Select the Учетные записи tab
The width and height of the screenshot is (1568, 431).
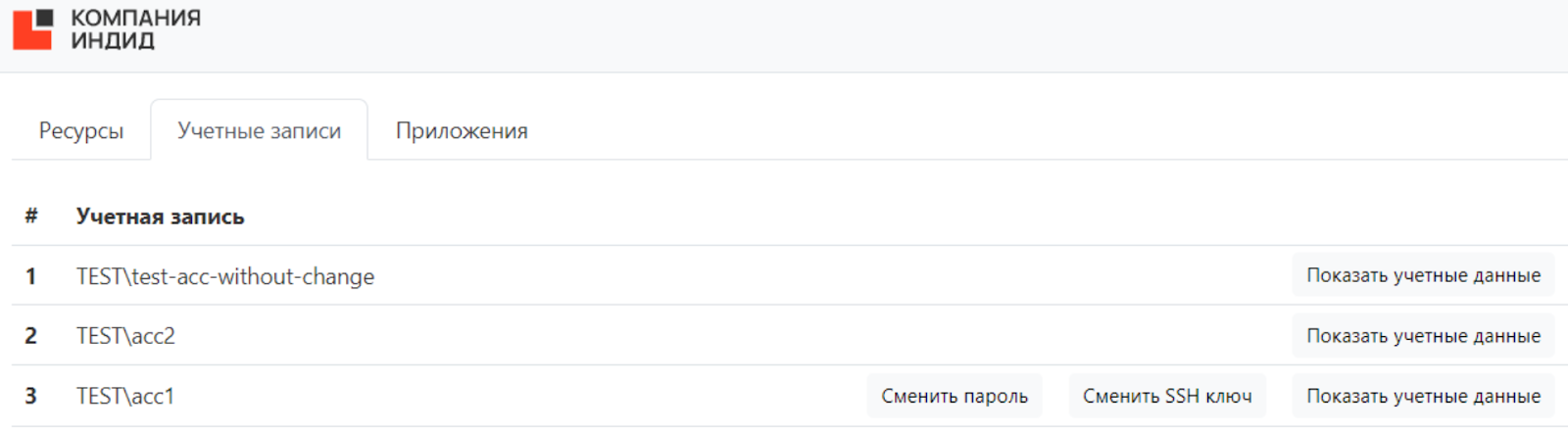click(259, 131)
